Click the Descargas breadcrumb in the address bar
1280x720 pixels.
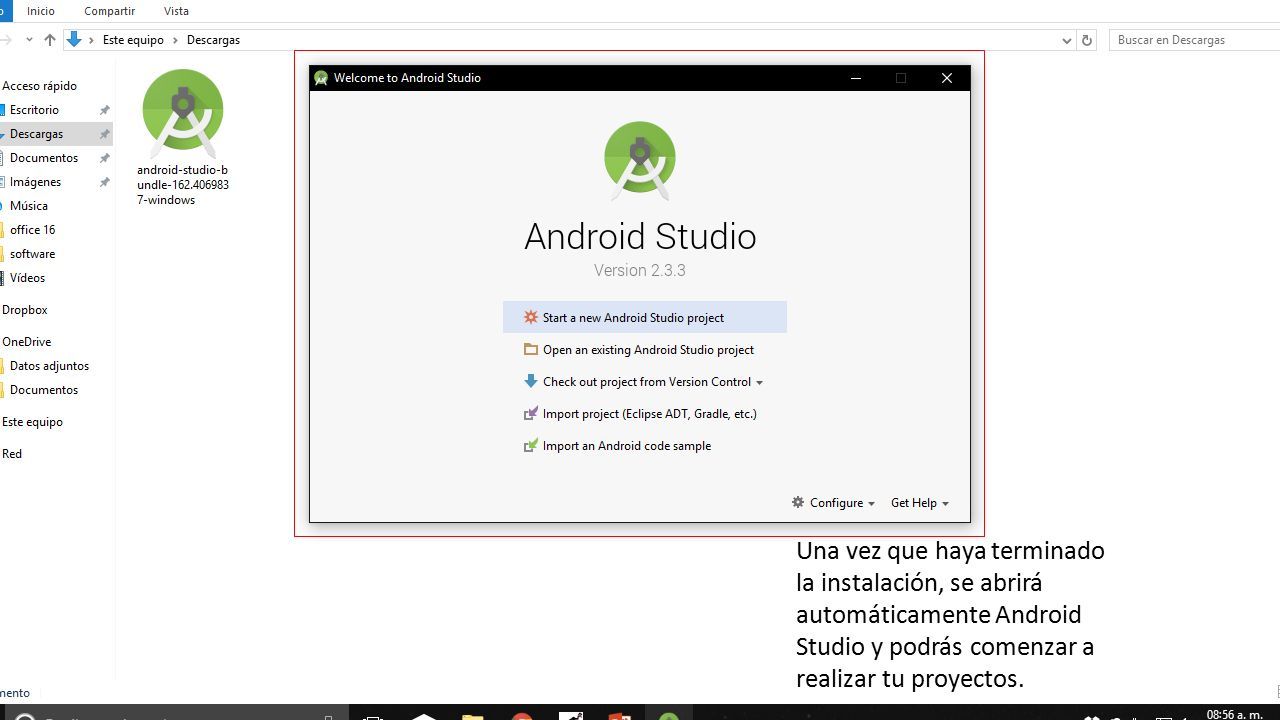[213, 40]
